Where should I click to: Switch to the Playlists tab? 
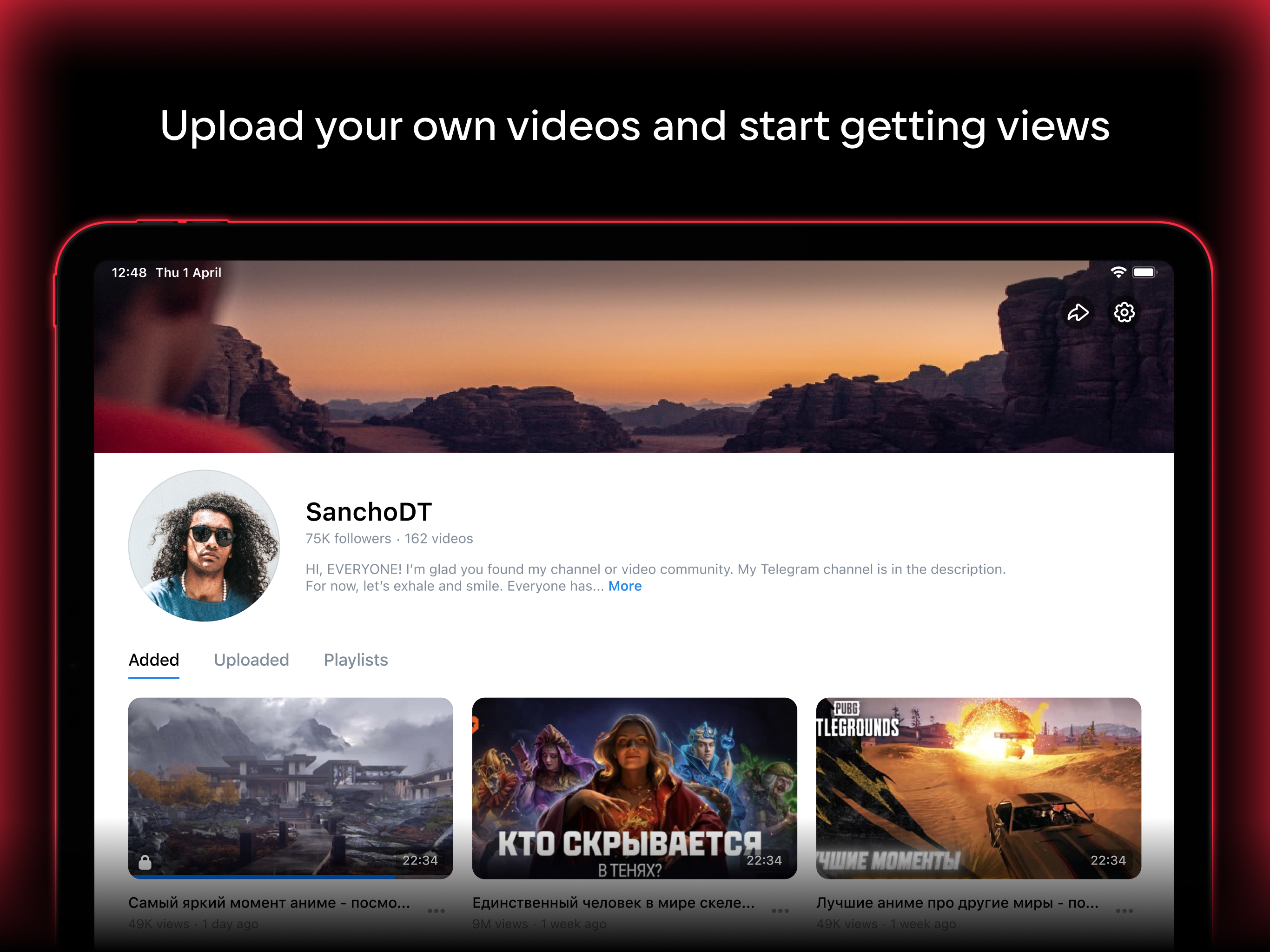pos(356,660)
